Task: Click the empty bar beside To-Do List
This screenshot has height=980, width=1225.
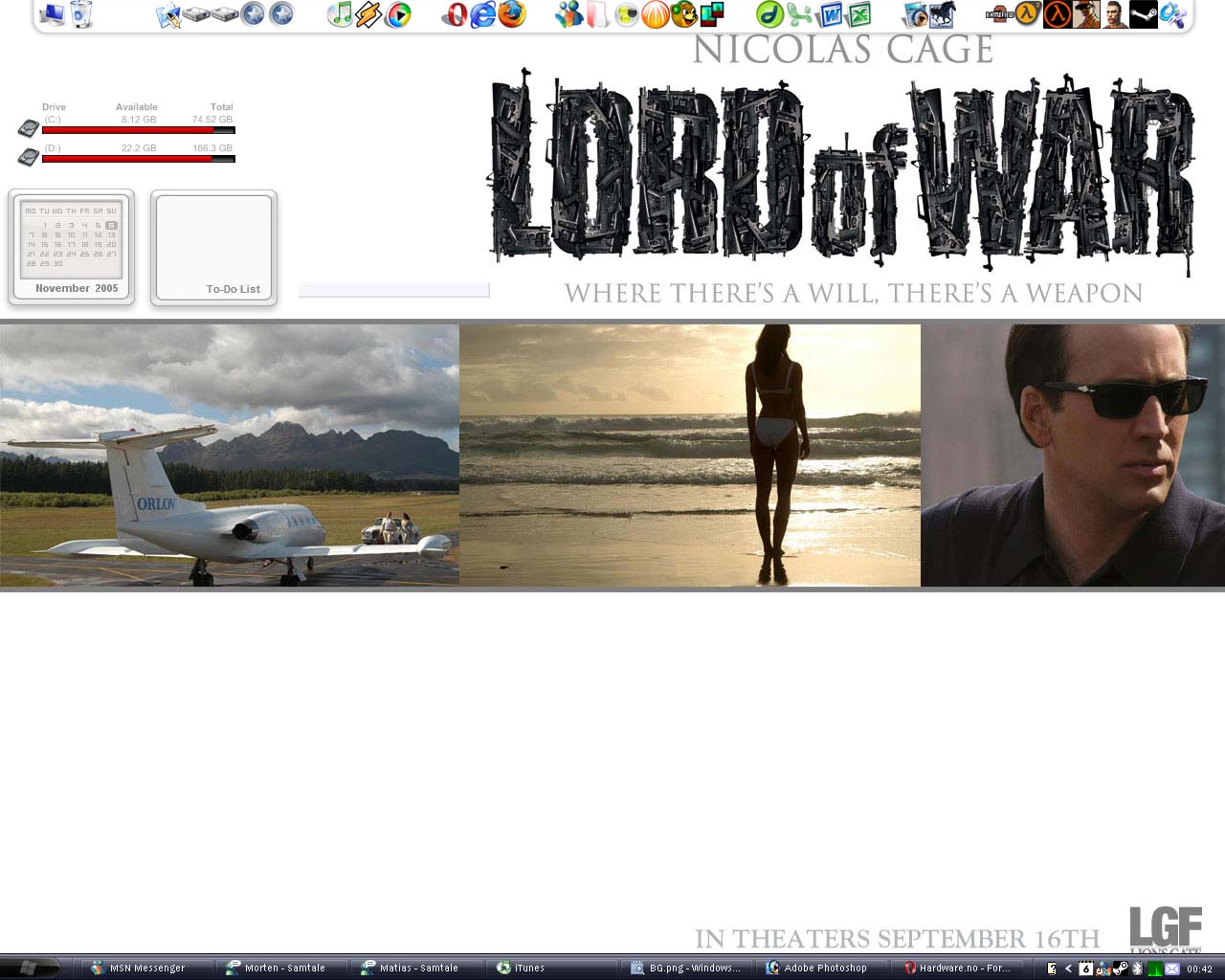Action: 394,289
